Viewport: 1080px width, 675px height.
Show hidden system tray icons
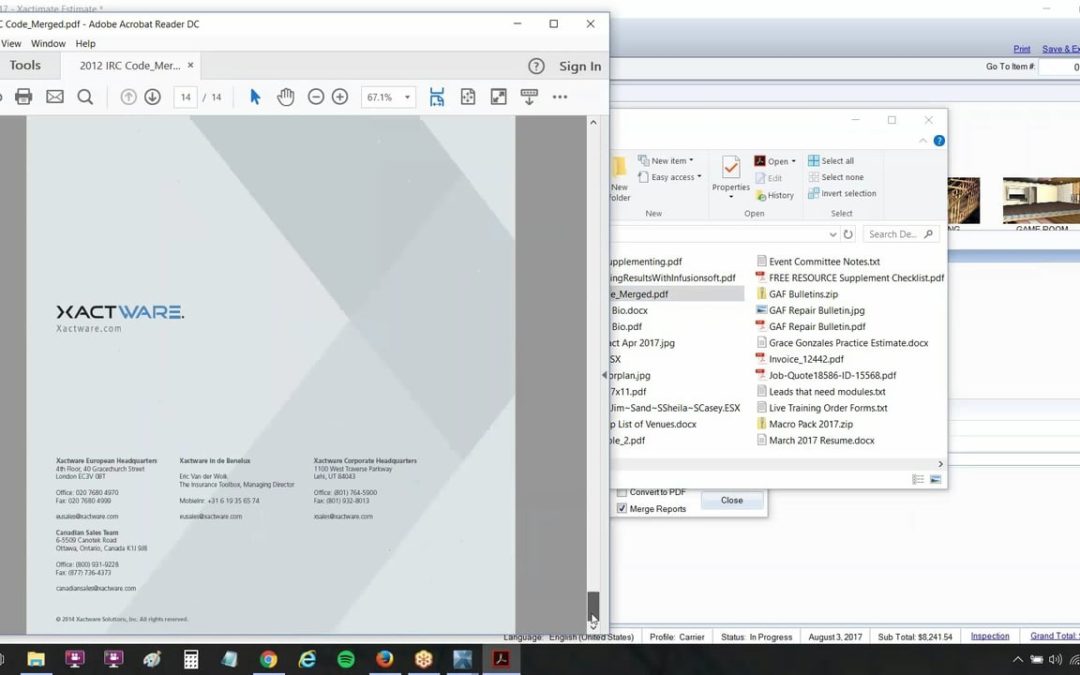[x=1017, y=660]
